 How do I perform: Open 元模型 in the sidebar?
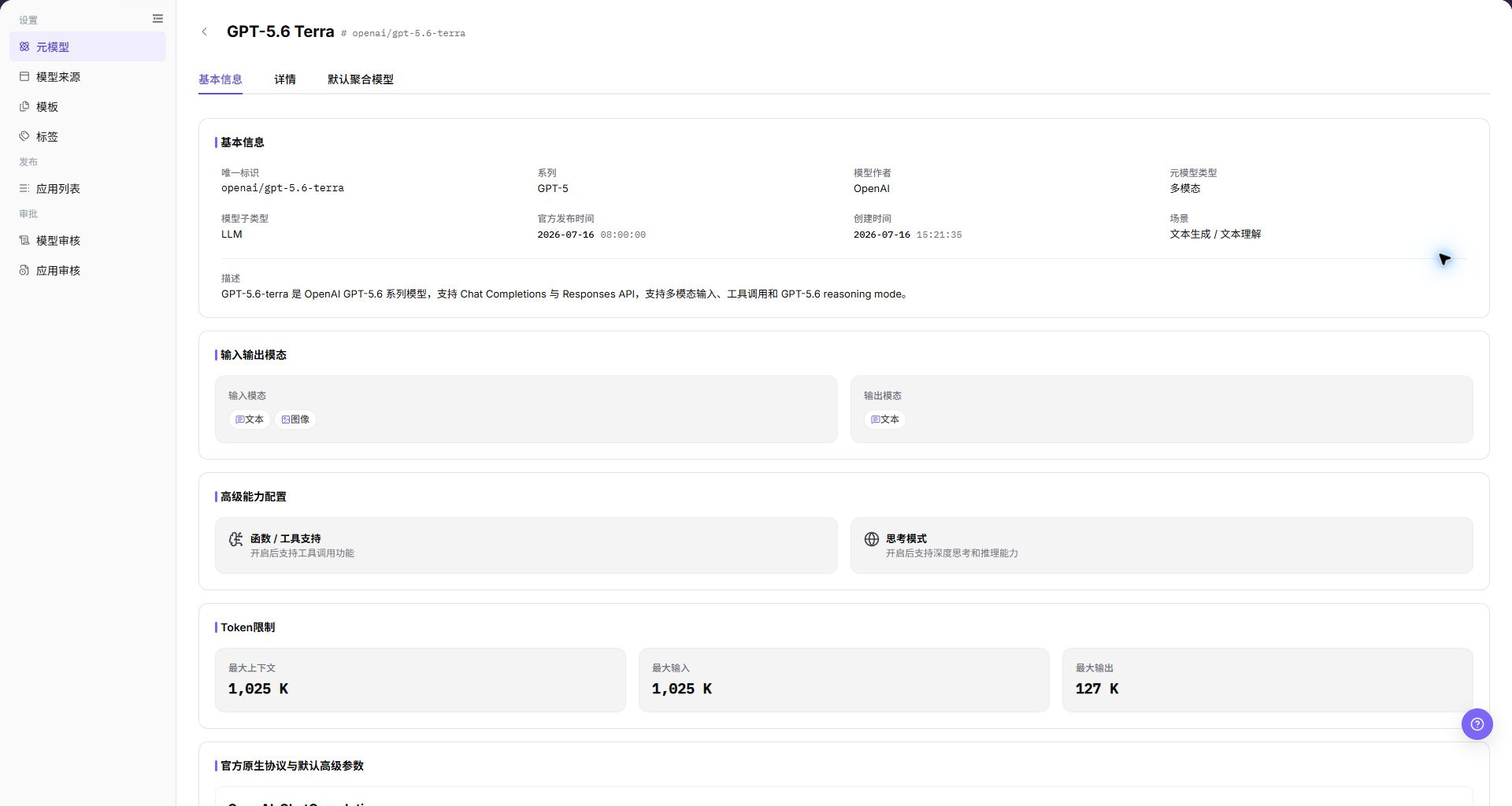[x=88, y=47]
